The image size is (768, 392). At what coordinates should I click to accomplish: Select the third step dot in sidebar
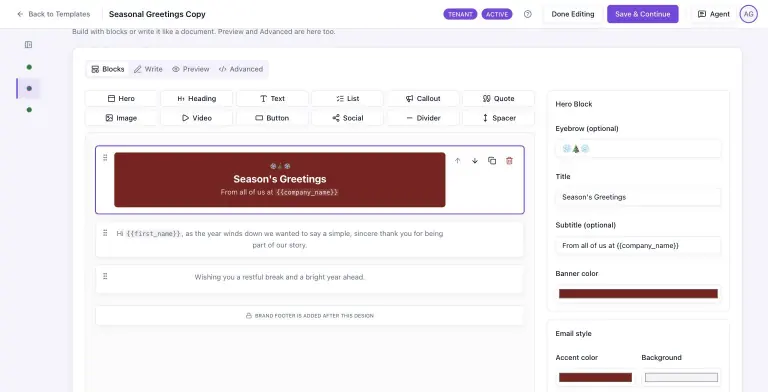pyautogui.click(x=29, y=110)
